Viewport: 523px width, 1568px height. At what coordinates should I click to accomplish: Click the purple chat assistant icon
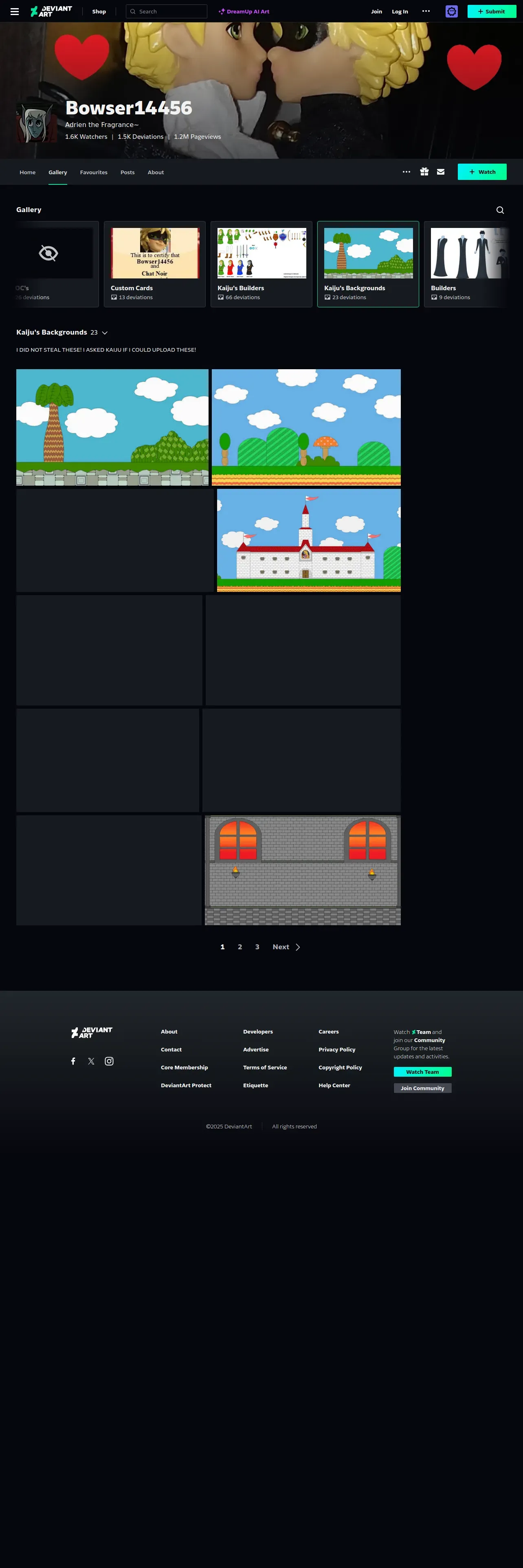point(451,11)
